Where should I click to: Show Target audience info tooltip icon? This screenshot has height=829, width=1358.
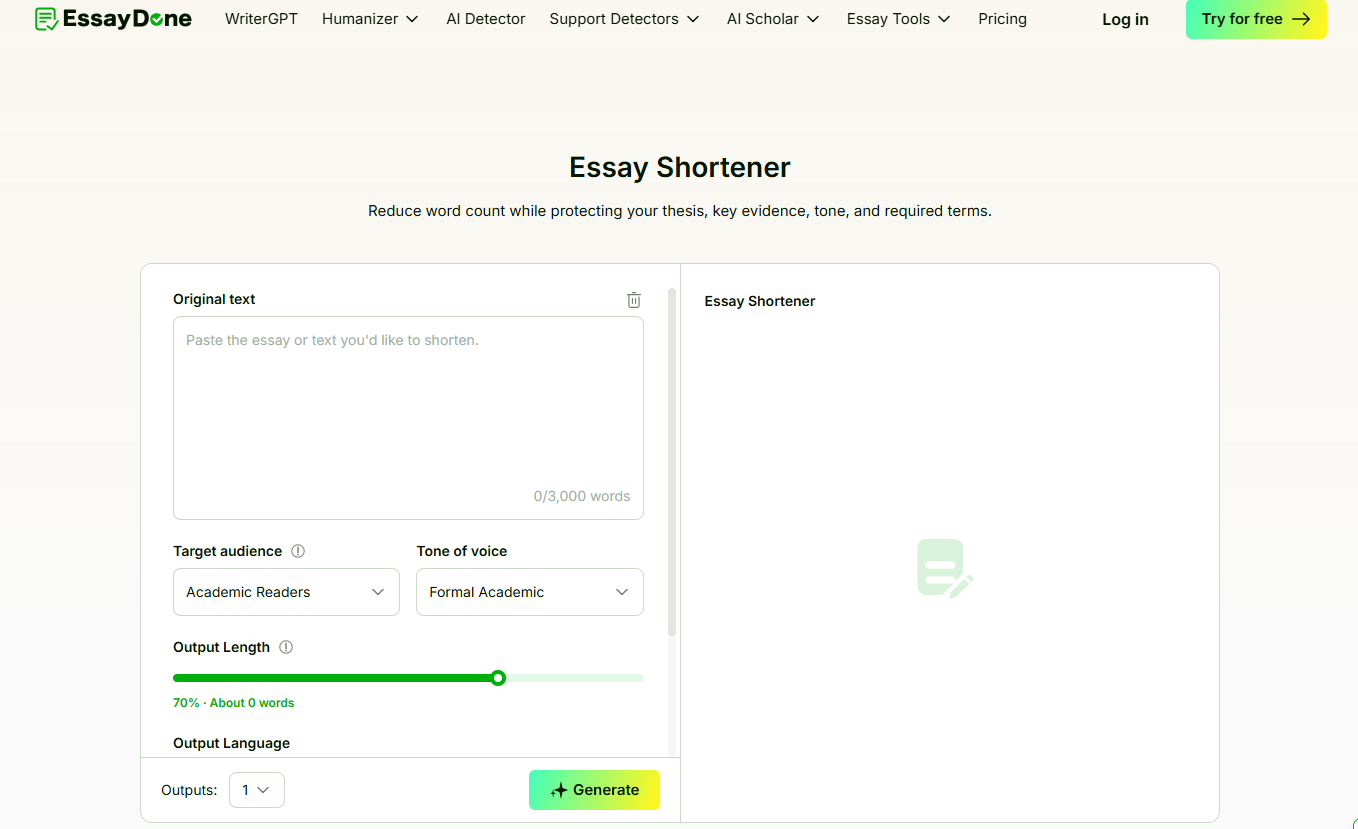tap(298, 551)
